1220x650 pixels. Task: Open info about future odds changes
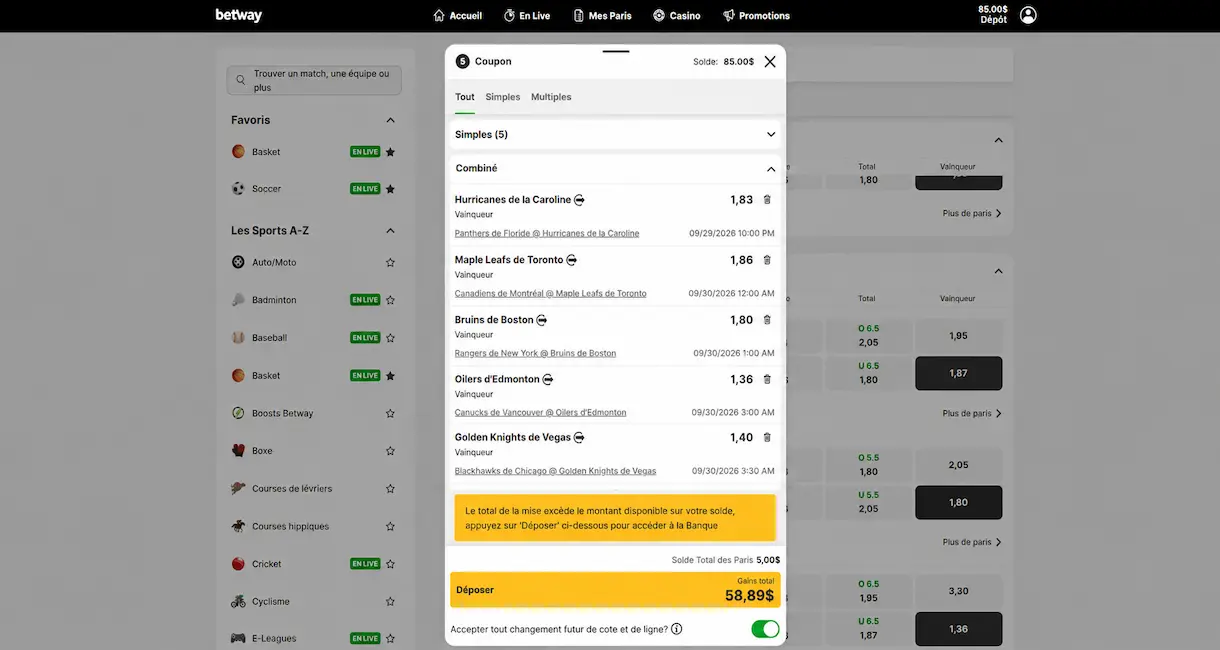coord(677,629)
